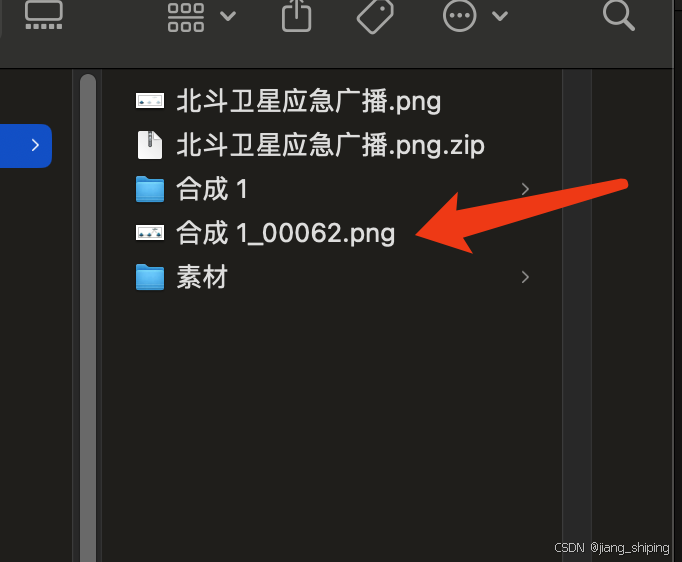Expand the 素材 folder chevron

(x=525, y=277)
